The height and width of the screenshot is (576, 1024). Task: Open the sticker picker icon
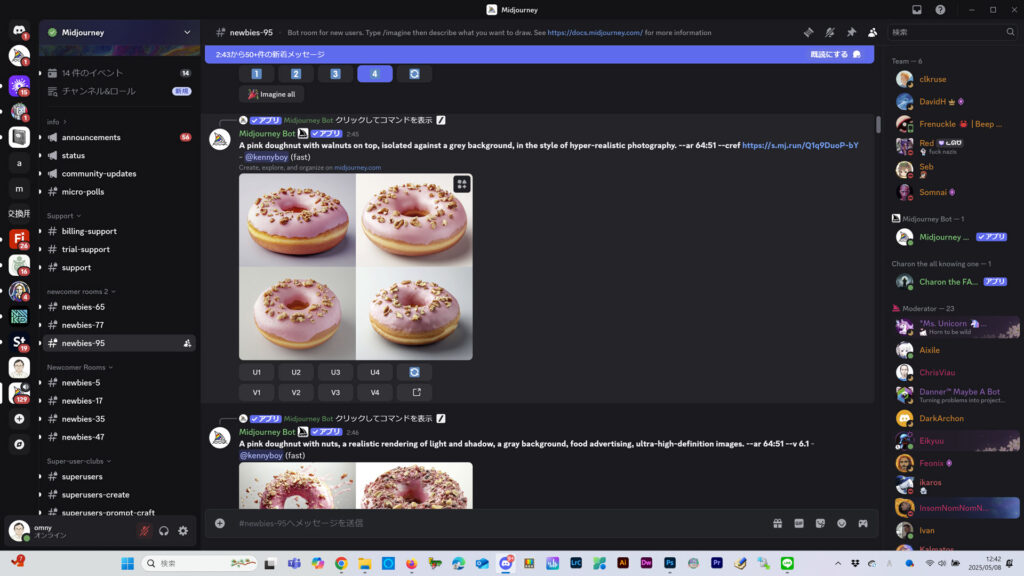(820, 523)
